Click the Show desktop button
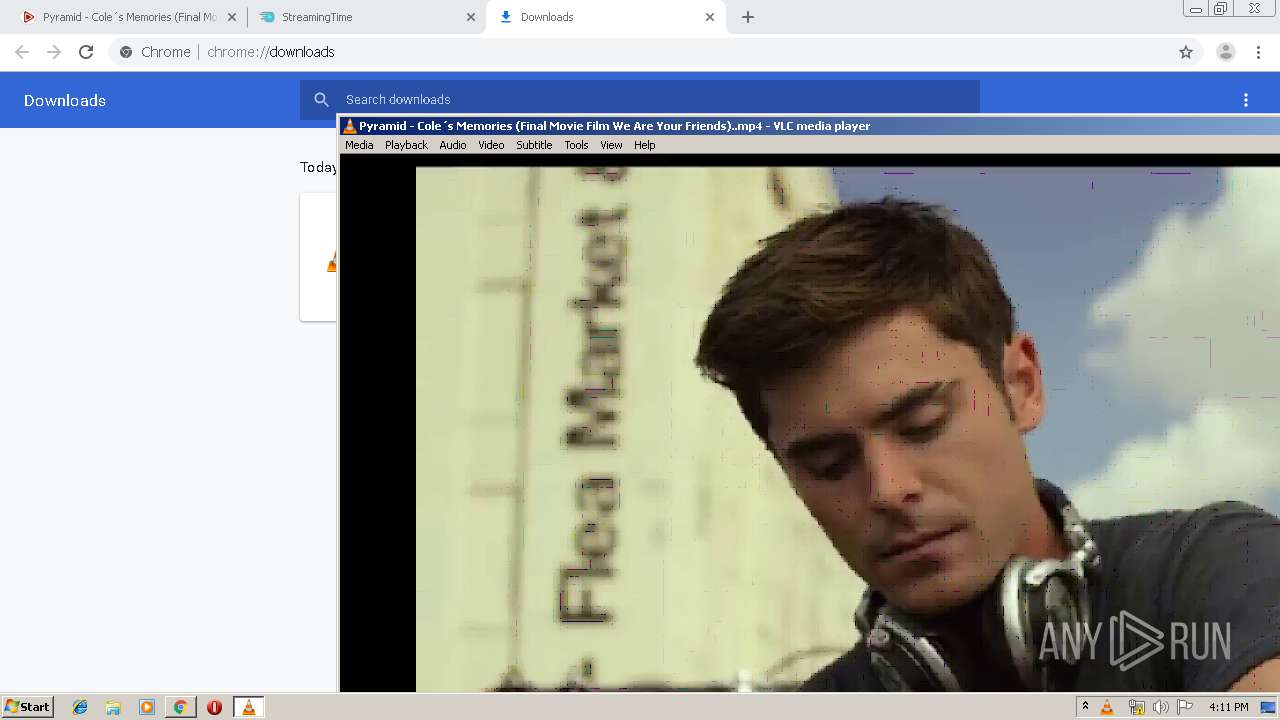The image size is (1280, 720). (x=1269, y=707)
